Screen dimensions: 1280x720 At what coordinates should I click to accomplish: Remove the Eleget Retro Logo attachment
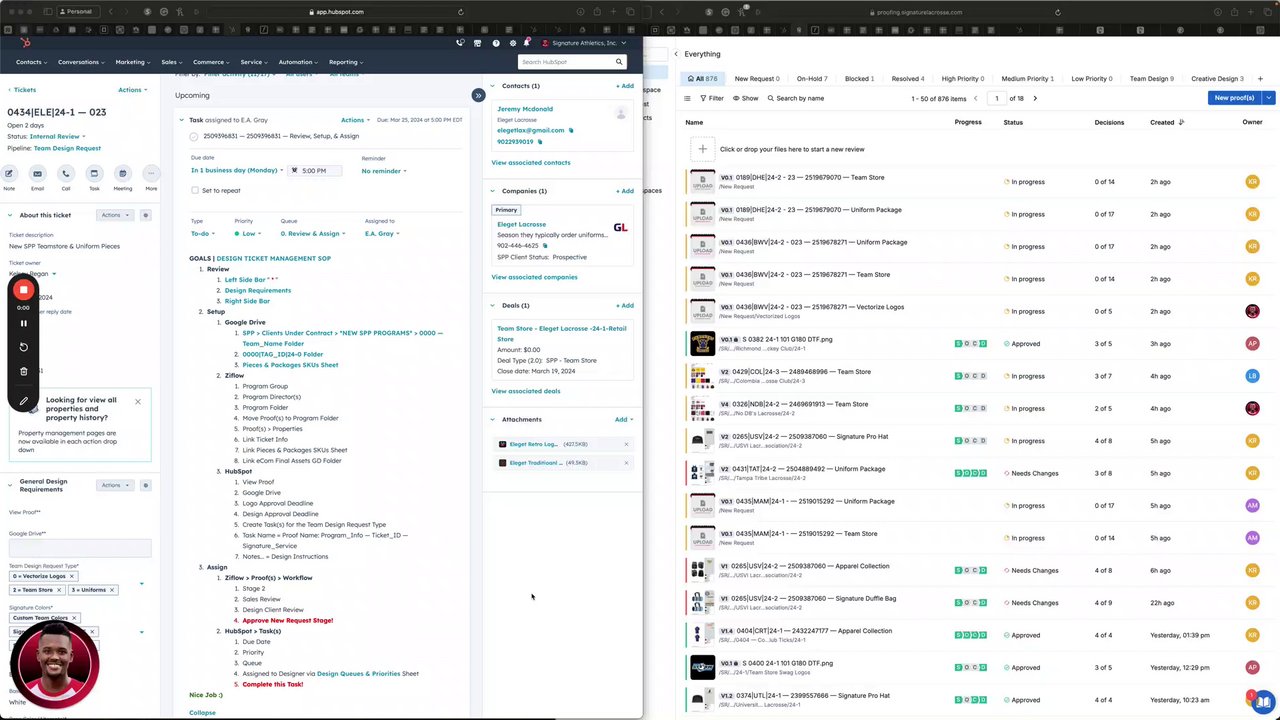[627, 444]
